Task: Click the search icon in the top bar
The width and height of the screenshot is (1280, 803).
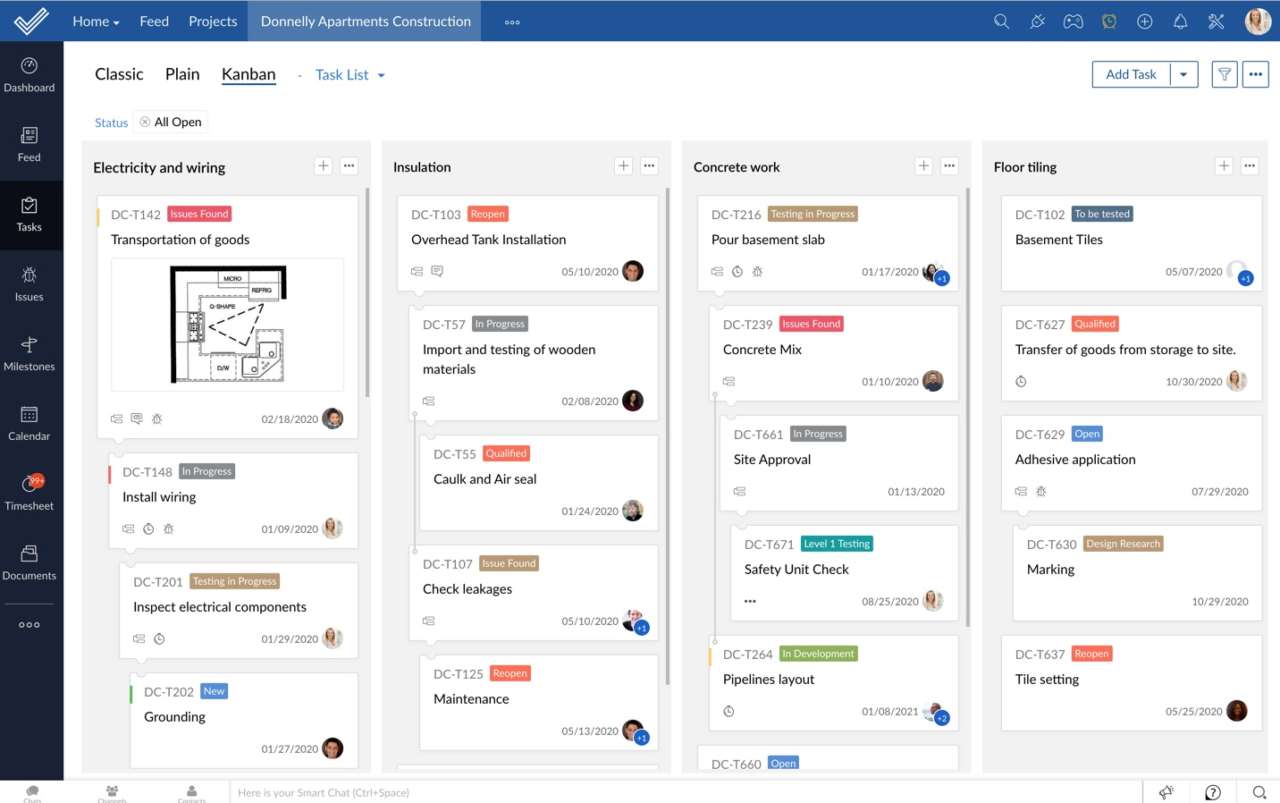Action: 1001,20
